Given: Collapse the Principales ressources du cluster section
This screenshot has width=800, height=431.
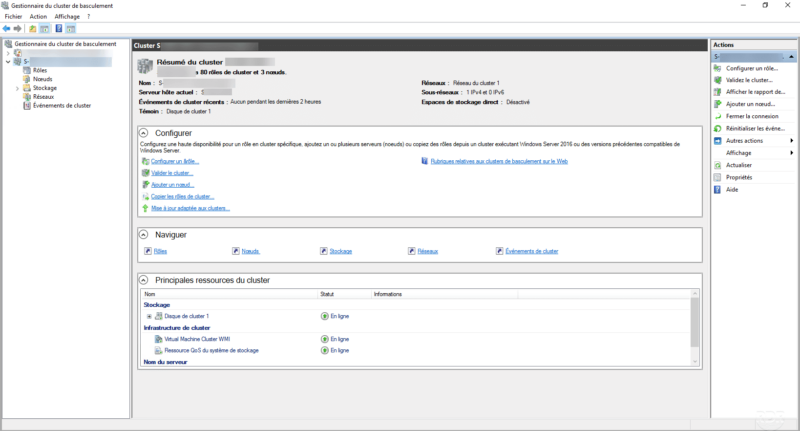Looking at the screenshot, I should (144, 280).
